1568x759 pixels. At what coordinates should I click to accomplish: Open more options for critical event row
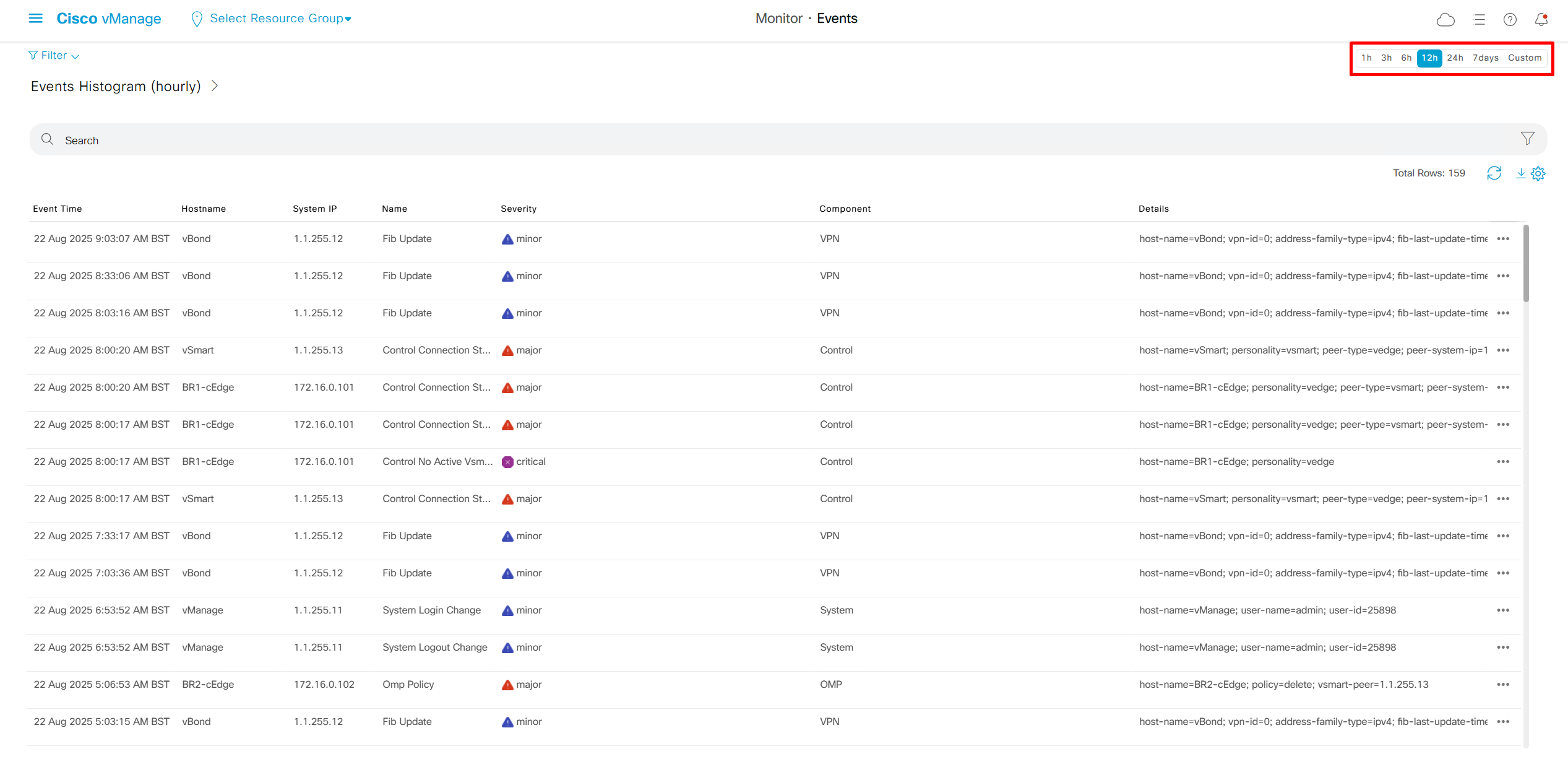click(x=1503, y=462)
